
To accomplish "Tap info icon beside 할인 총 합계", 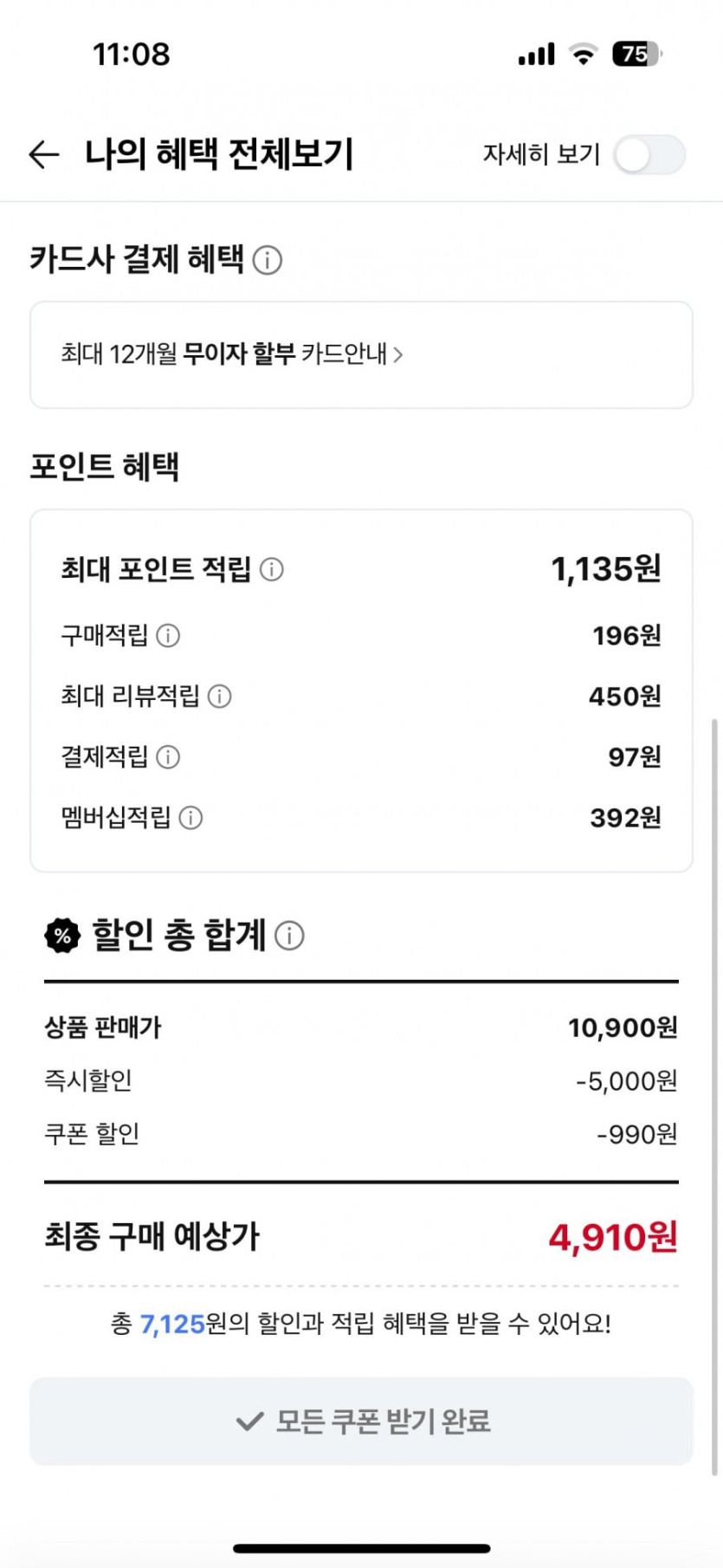I will [289, 936].
